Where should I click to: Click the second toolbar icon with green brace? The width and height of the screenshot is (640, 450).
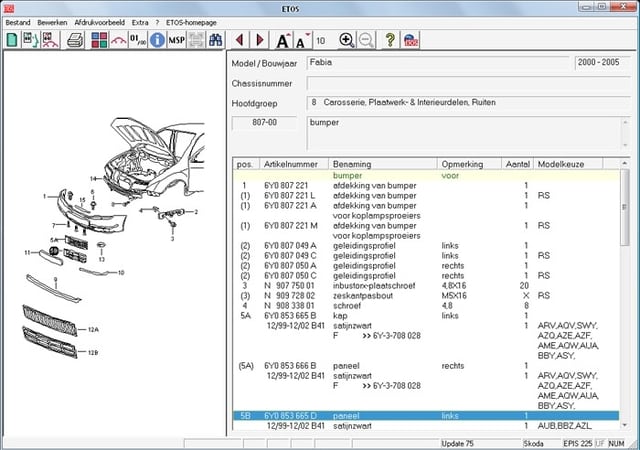[31, 40]
